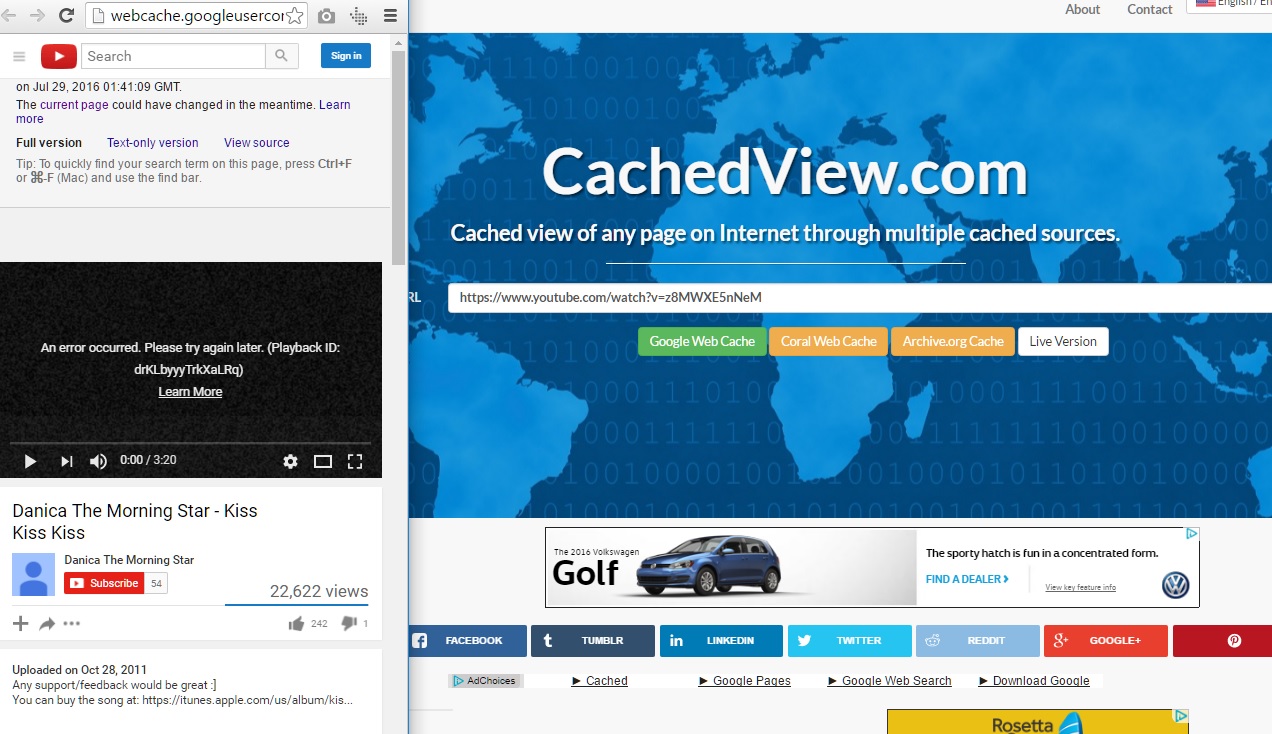Screen dimensions: 1272x734
Task: Open View source of the cached page
Action: click(x=257, y=143)
